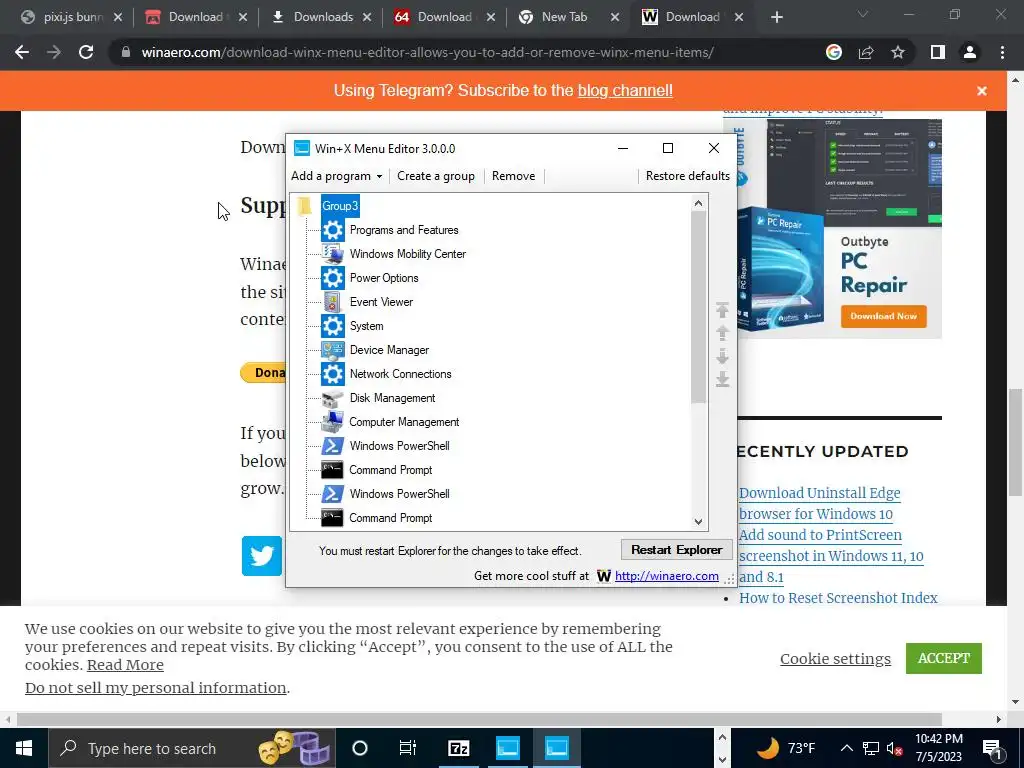The image size is (1024, 768).
Task: Reload the page with the refresh icon
Action: tap(86, 52)
